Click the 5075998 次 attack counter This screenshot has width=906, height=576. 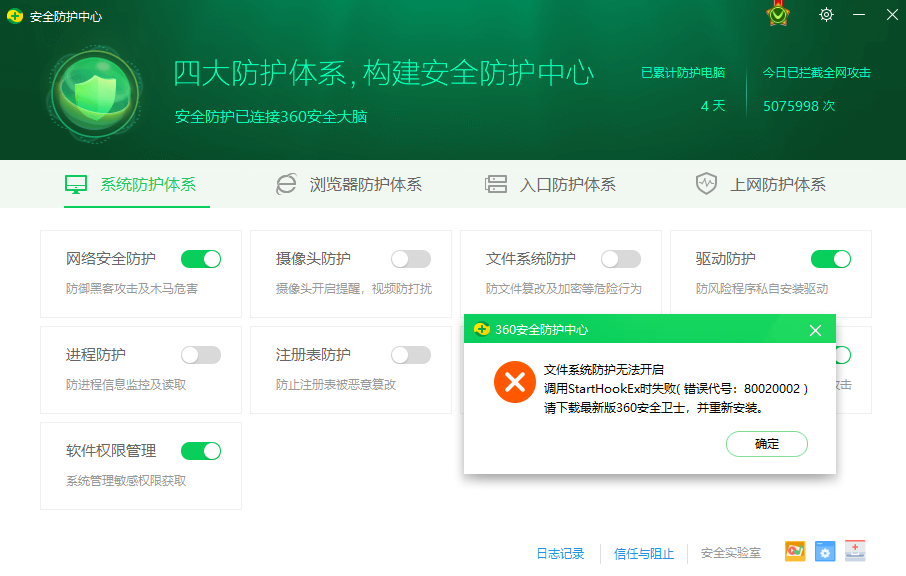point(799,106)
